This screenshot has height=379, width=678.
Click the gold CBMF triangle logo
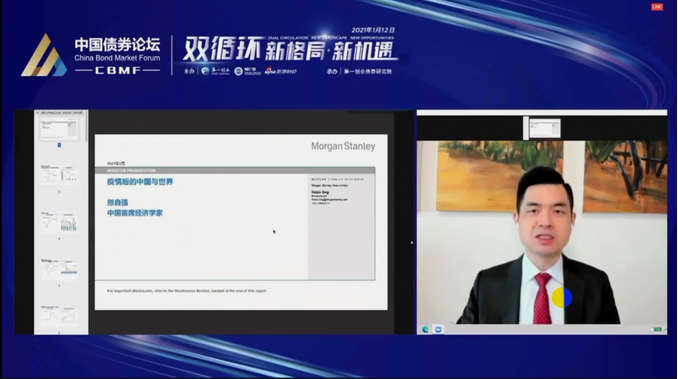tap(44, 56)
